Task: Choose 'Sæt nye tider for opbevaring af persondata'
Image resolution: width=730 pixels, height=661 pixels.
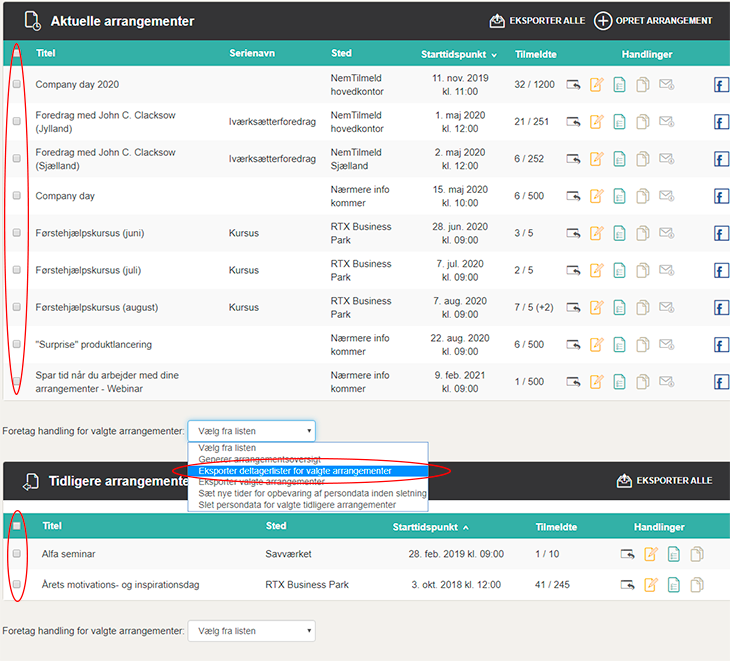Action: 308,493
